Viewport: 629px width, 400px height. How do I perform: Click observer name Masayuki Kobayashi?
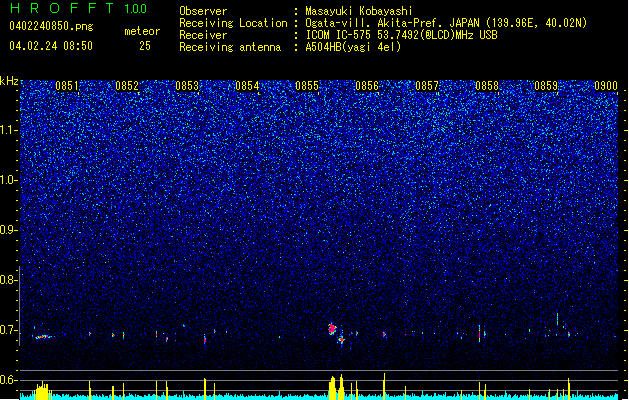click(x=359, y=11)
